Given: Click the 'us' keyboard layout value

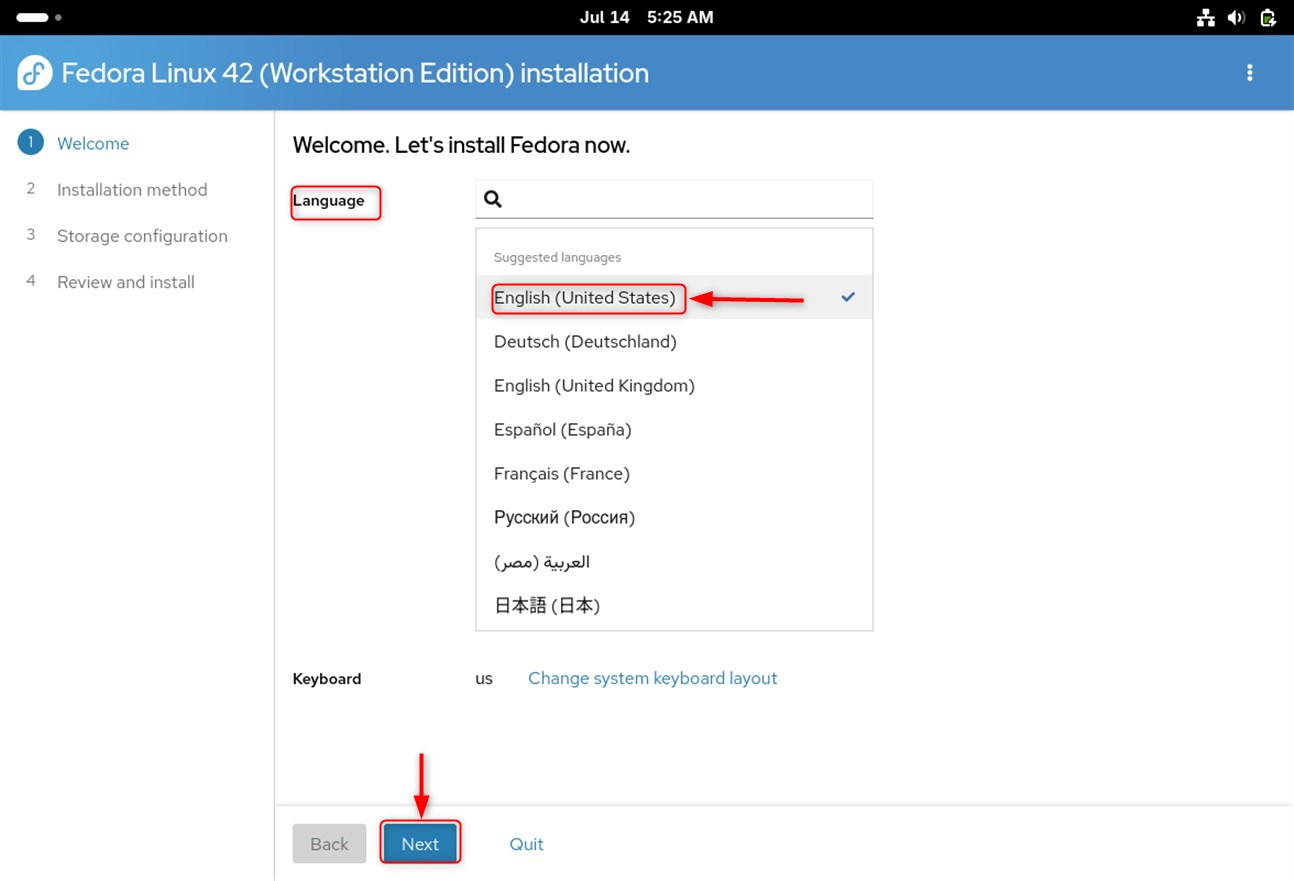Looking at the screenshot, I should (x=484, y=678).
